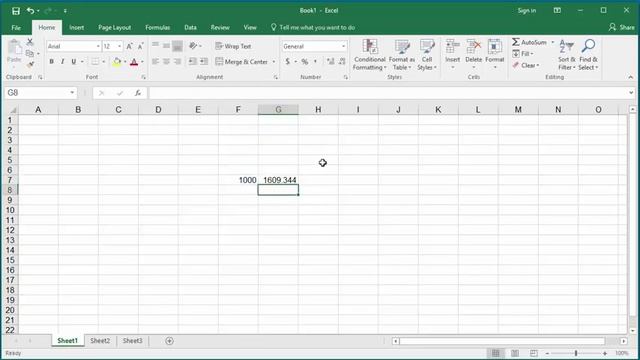
Task: Open Find & Select menu
Action: 588,55
